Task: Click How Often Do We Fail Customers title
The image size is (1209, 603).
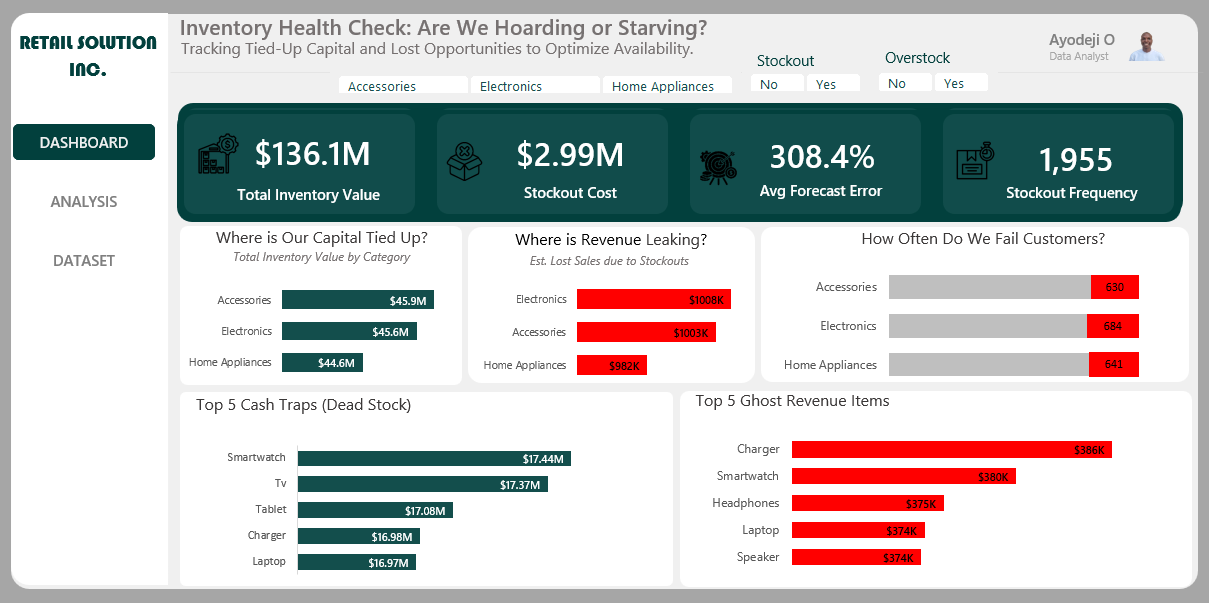Action: [983, 239]
